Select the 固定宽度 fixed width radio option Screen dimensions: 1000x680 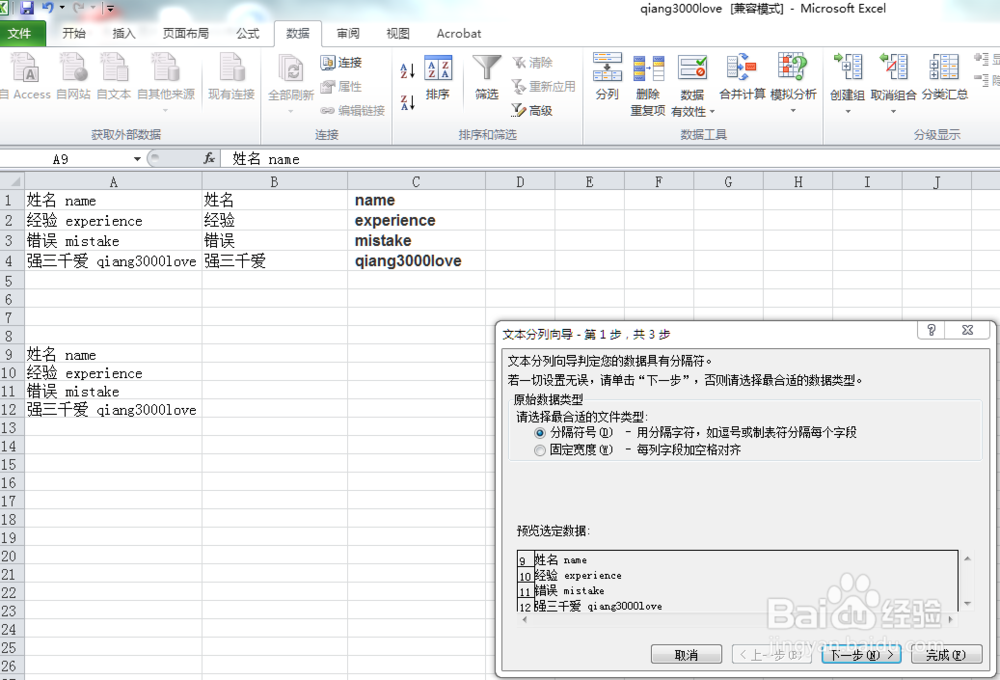coord(540,450)
